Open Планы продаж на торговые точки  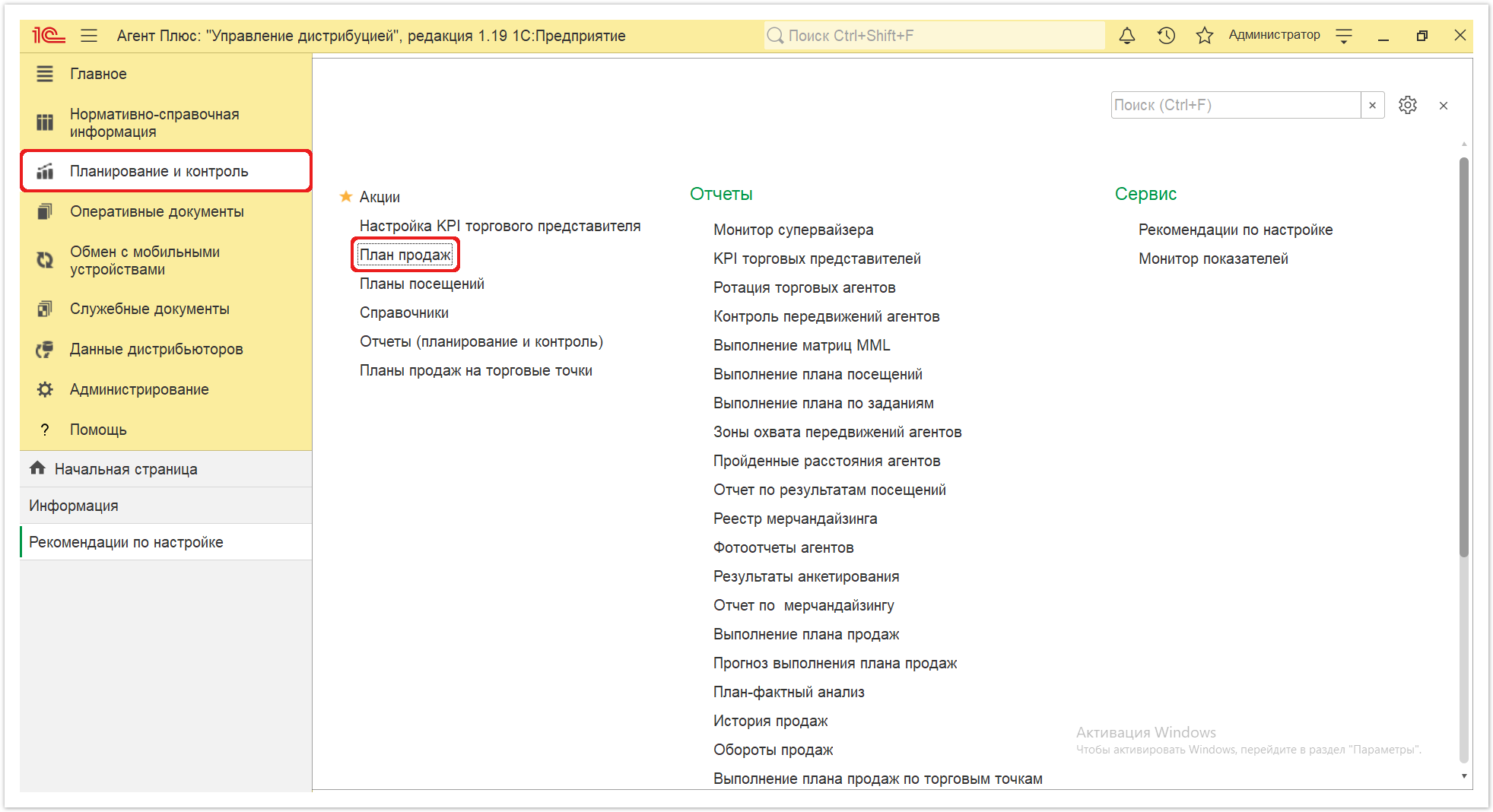pyautogui.click(x=475, y=370)
